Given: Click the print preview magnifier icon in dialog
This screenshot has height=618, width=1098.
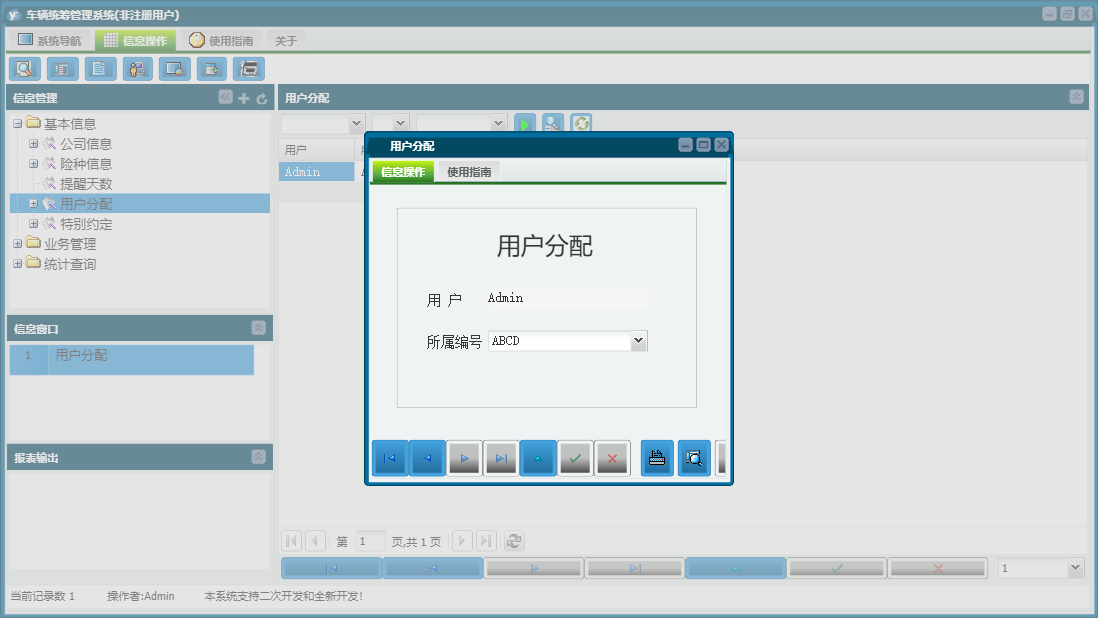Looking at the screenshot, I should (x=694, y=459).
